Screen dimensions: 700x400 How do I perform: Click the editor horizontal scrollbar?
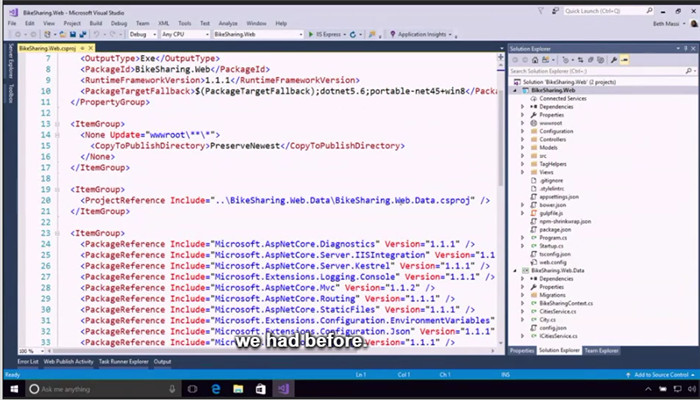(x=270, y=351)
